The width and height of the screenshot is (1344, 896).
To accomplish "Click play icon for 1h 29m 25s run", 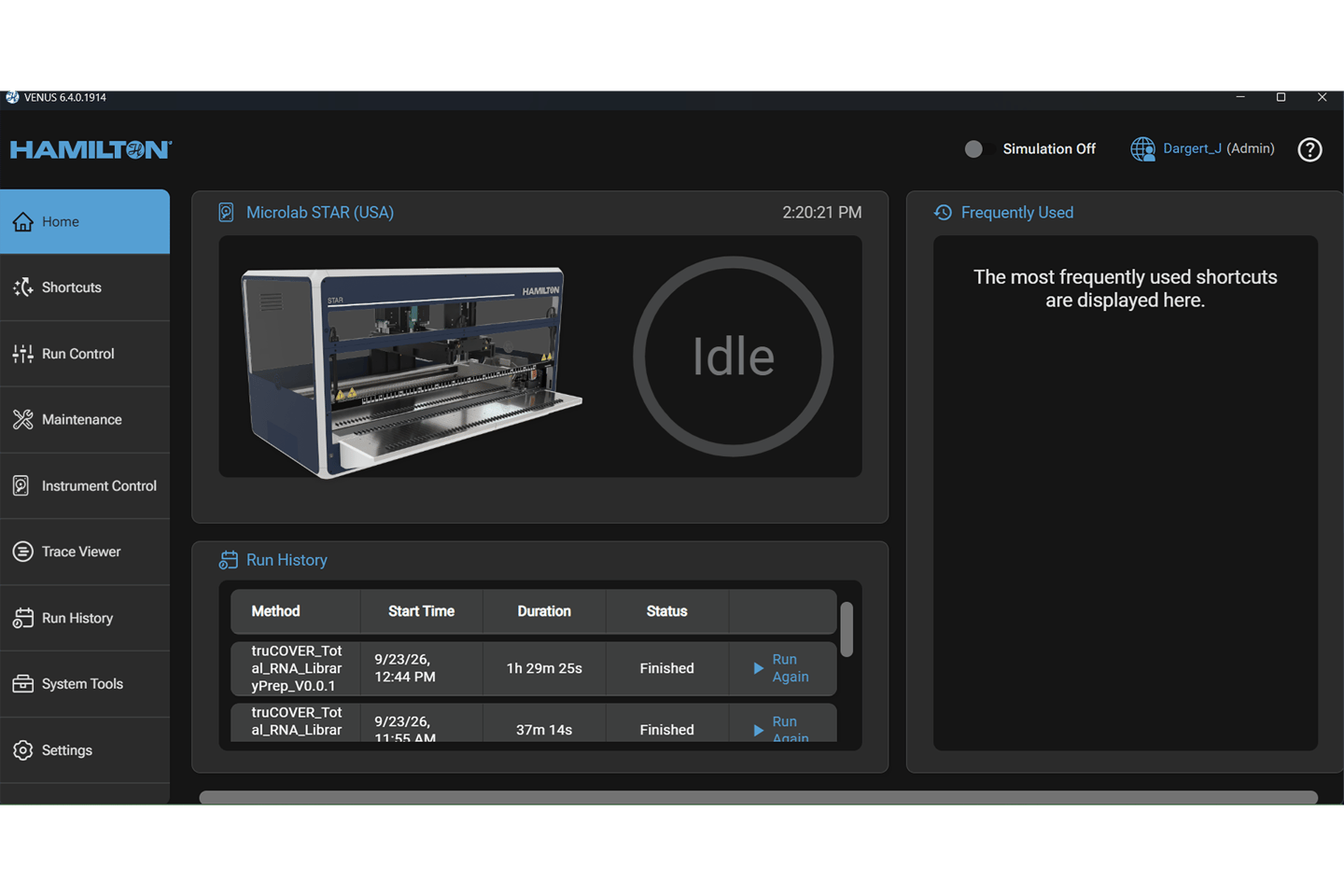I will [x=758, y=668].
